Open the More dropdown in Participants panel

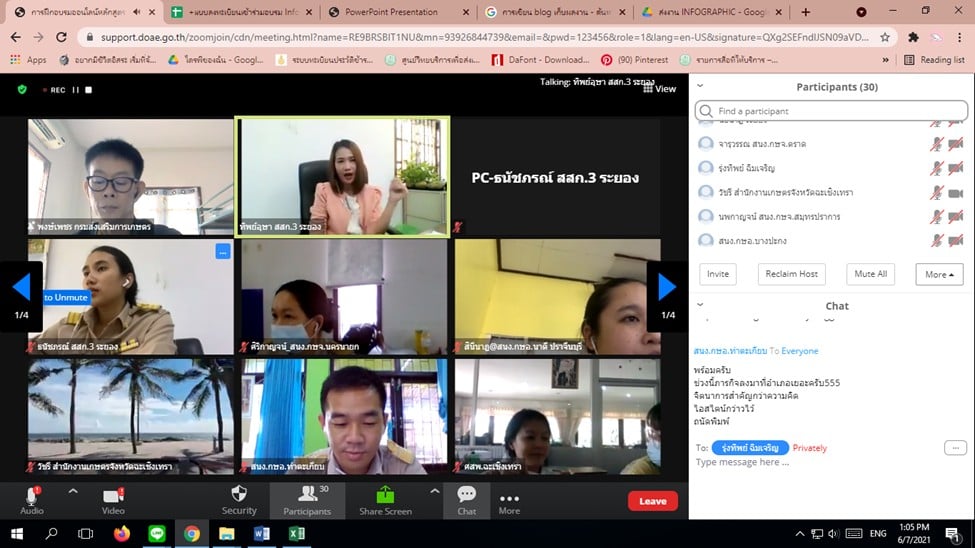[938, 274]
